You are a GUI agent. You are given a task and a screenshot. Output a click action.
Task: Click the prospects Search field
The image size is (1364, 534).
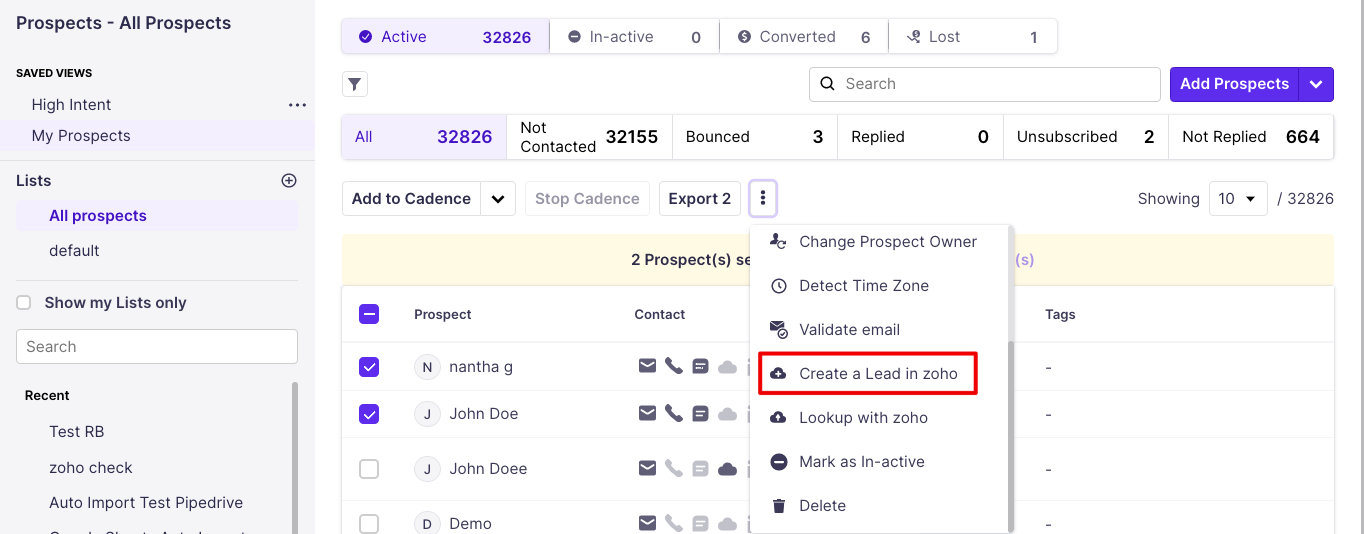click(x=984, y=84)
